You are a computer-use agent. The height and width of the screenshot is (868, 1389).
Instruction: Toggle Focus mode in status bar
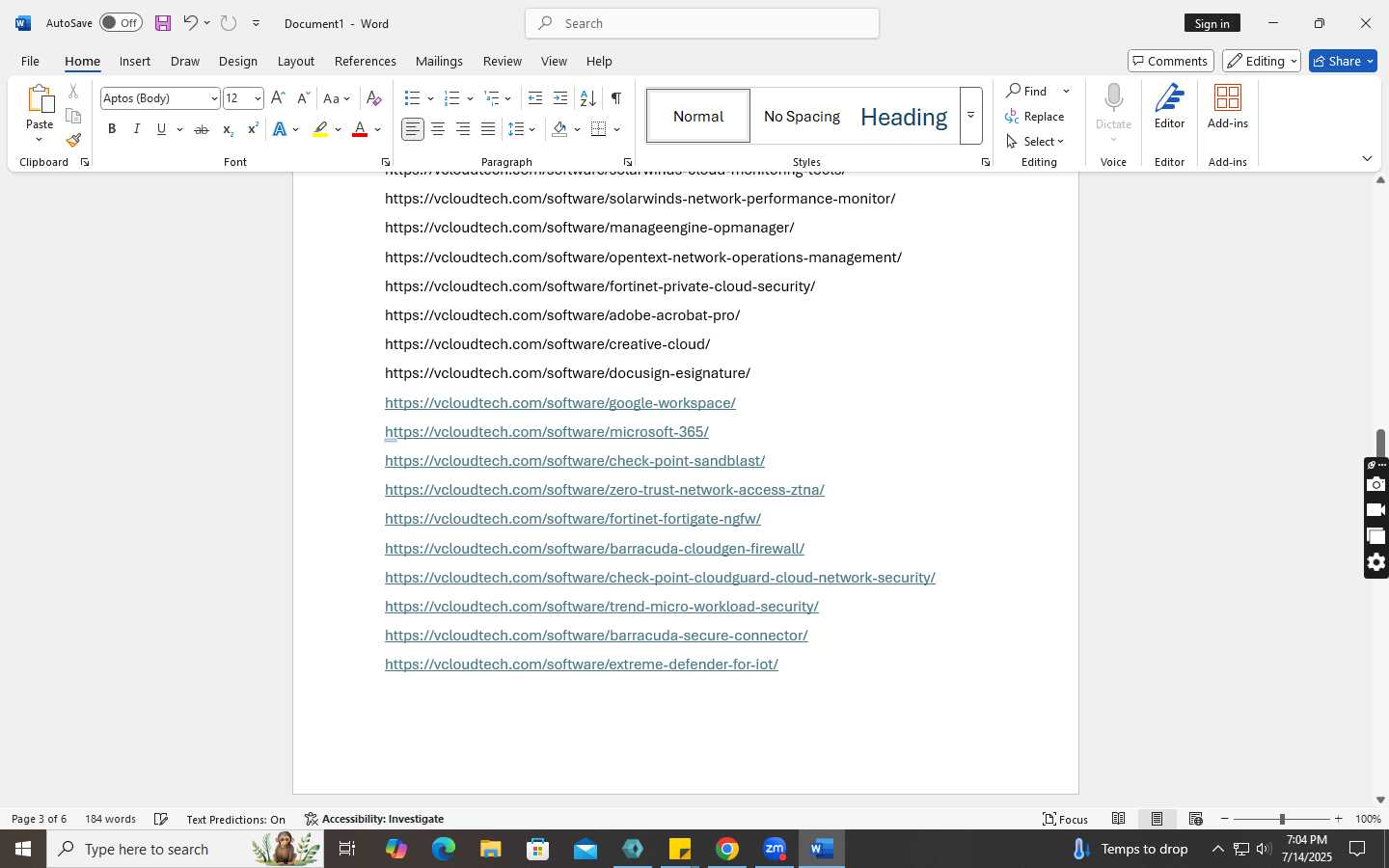[x=1065, y=819]
